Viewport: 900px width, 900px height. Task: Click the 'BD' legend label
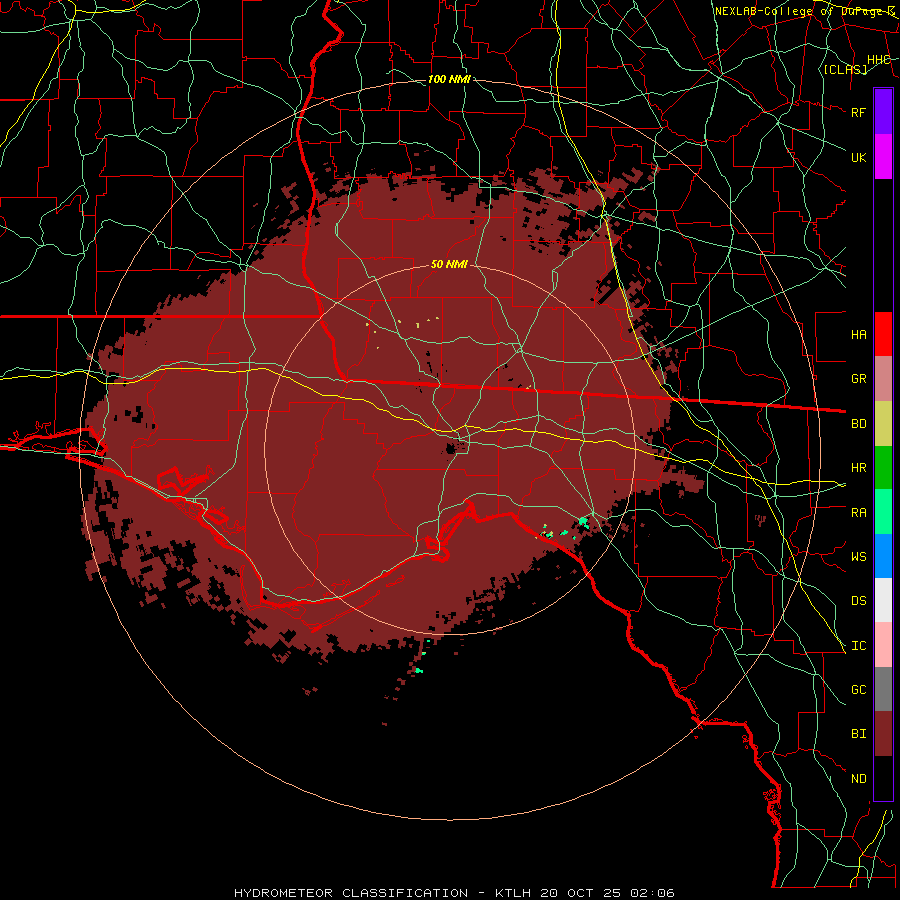tap(859, 424)
